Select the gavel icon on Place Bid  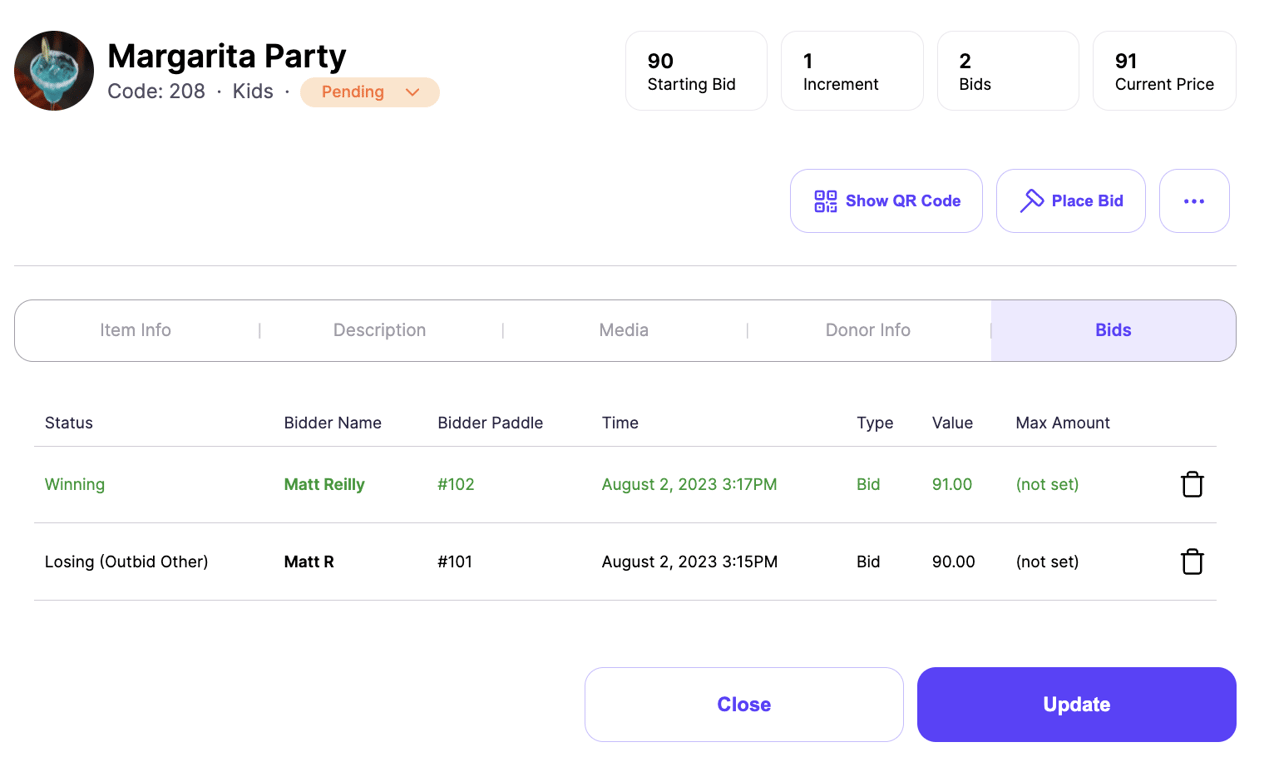pos(1030,200)
